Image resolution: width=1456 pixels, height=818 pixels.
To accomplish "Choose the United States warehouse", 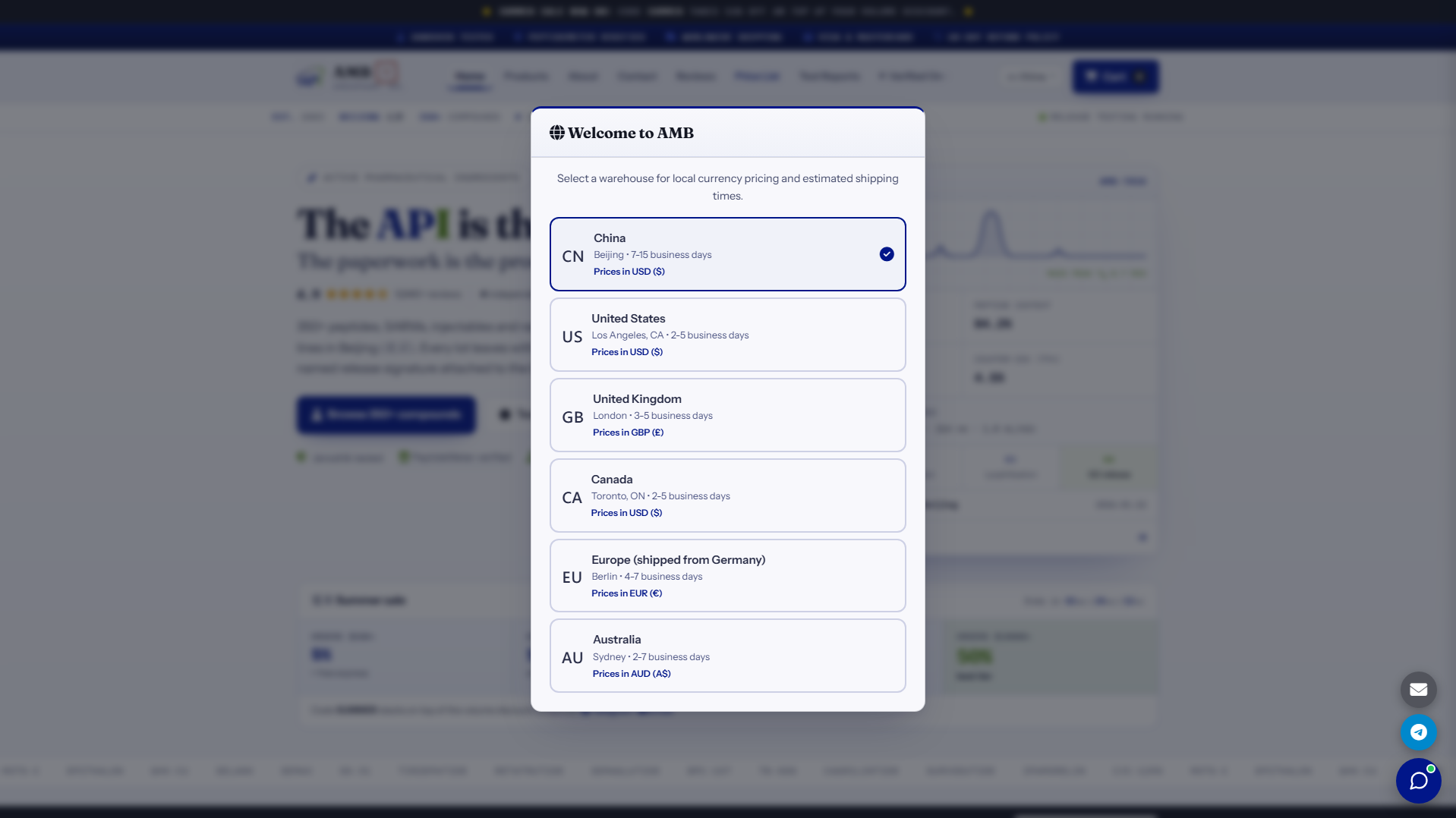I will pos(727,335).
